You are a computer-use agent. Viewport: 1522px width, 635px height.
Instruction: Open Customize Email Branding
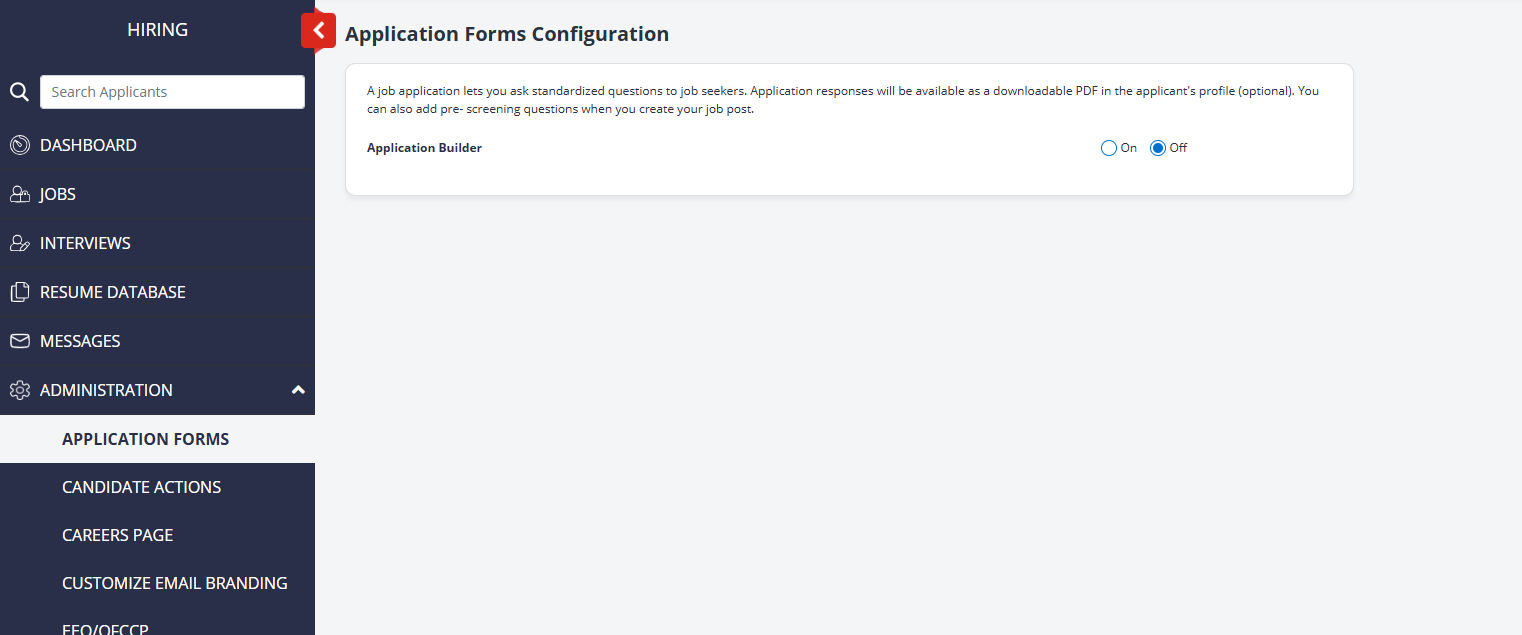tap(174, 583)
